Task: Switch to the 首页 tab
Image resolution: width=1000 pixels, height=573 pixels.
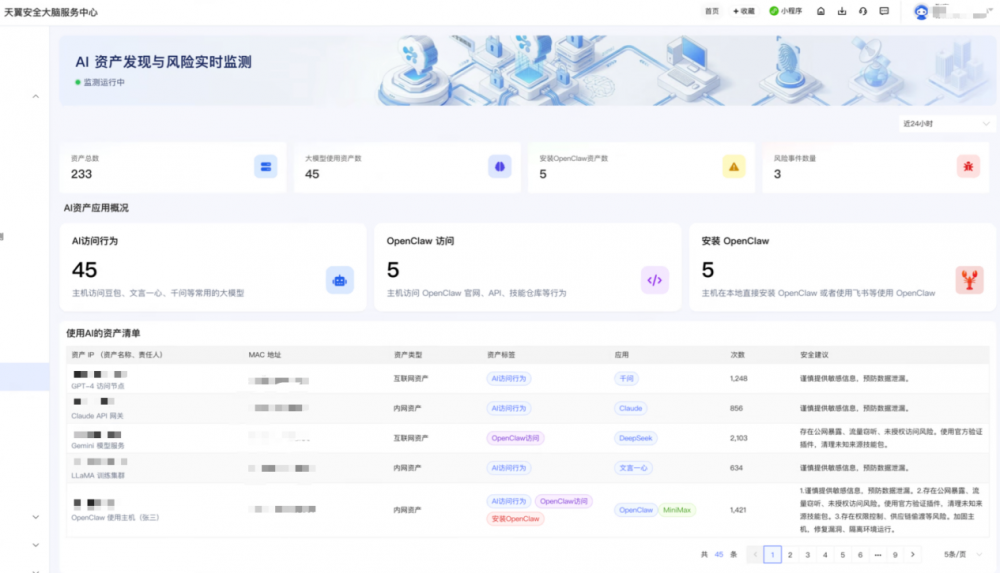Action: coord(712,11)
